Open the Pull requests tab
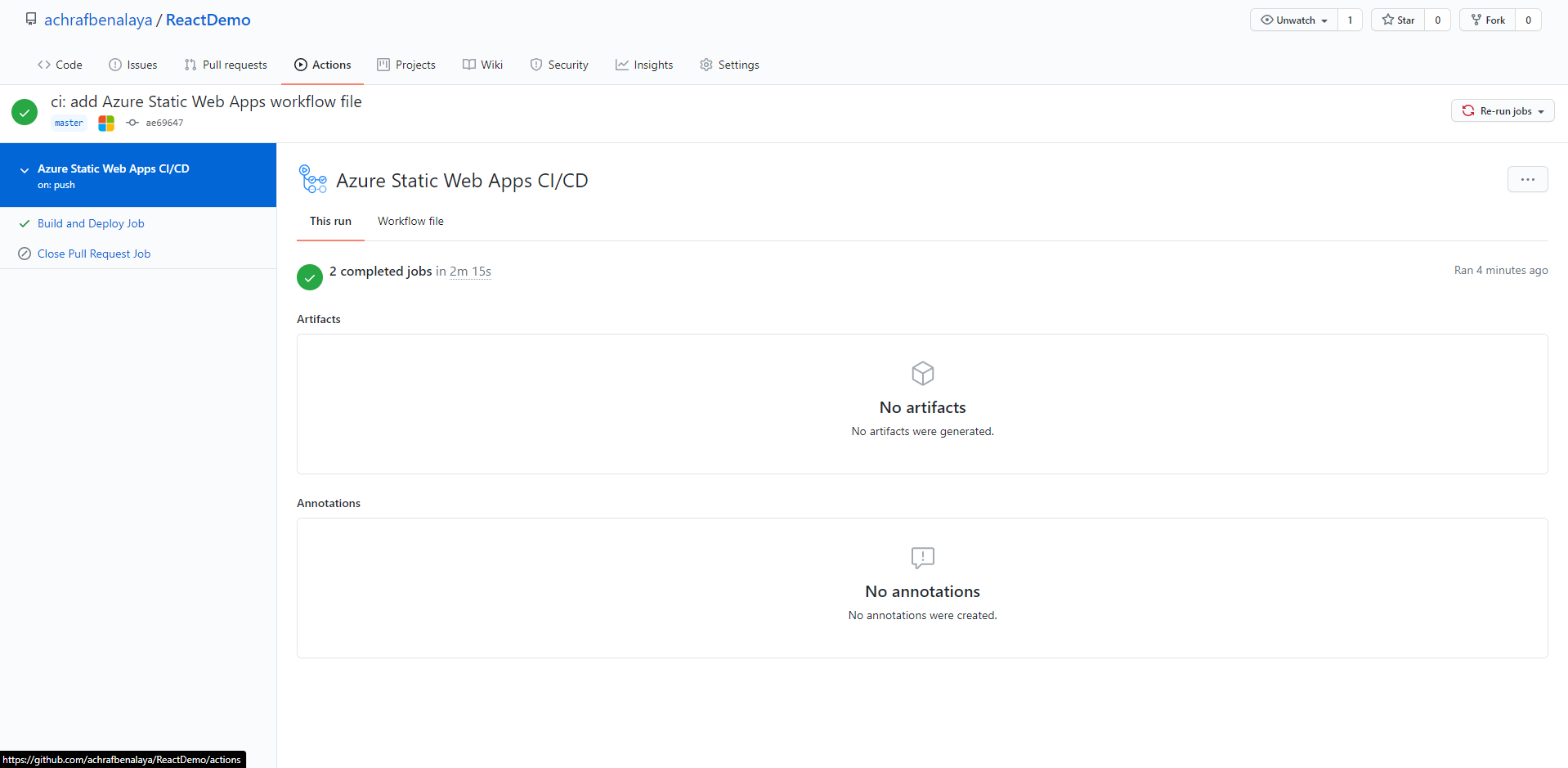 click(226, 65)
